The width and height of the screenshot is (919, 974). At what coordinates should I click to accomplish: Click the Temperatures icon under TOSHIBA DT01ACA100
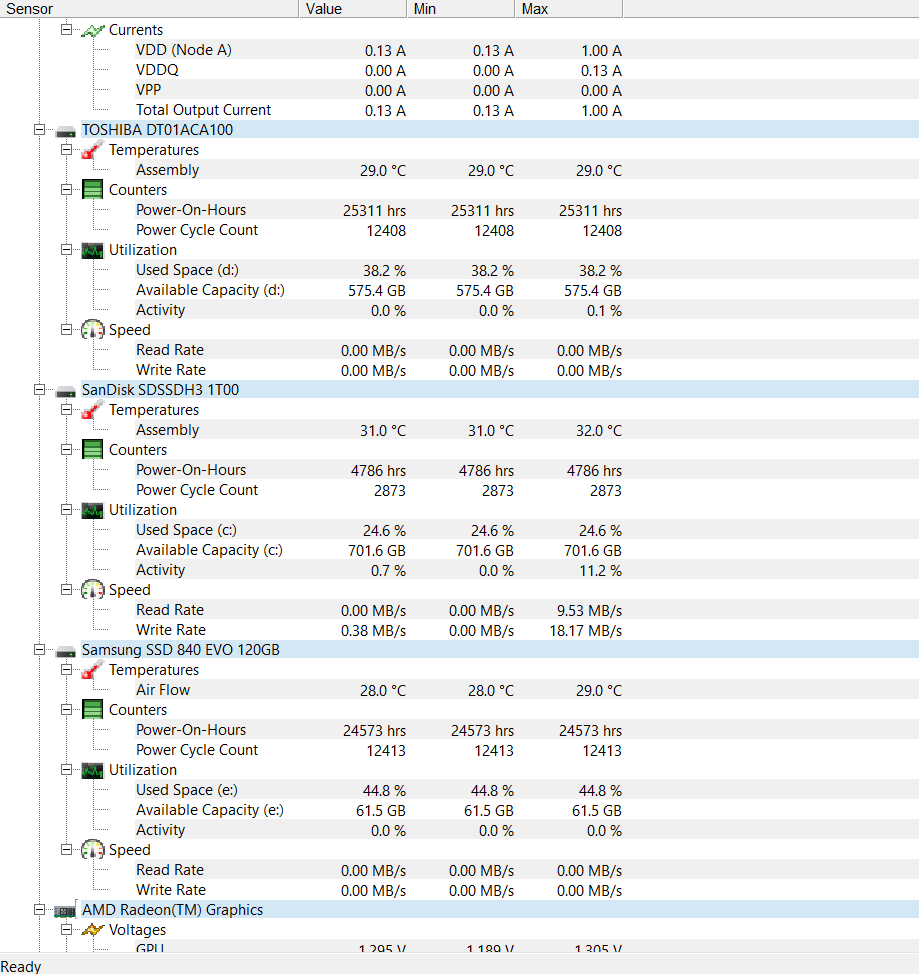(x=92, y=149)
